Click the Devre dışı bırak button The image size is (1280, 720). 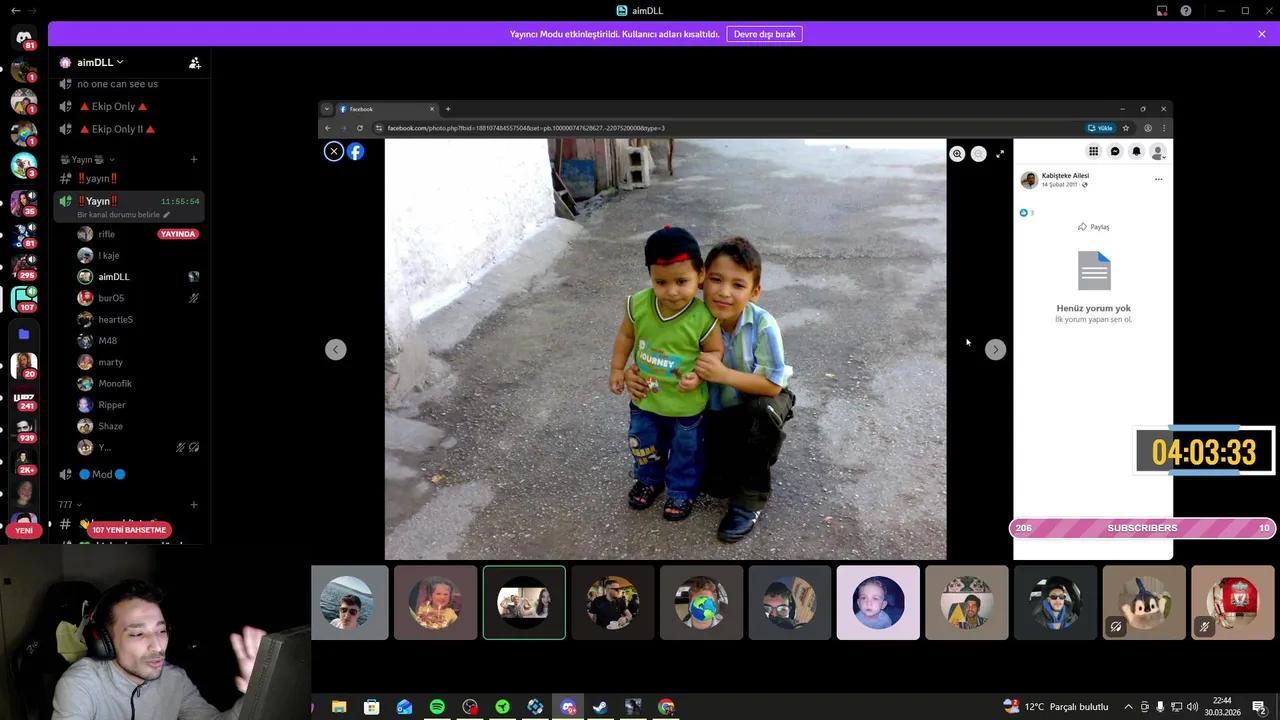(x=764, y=34)
